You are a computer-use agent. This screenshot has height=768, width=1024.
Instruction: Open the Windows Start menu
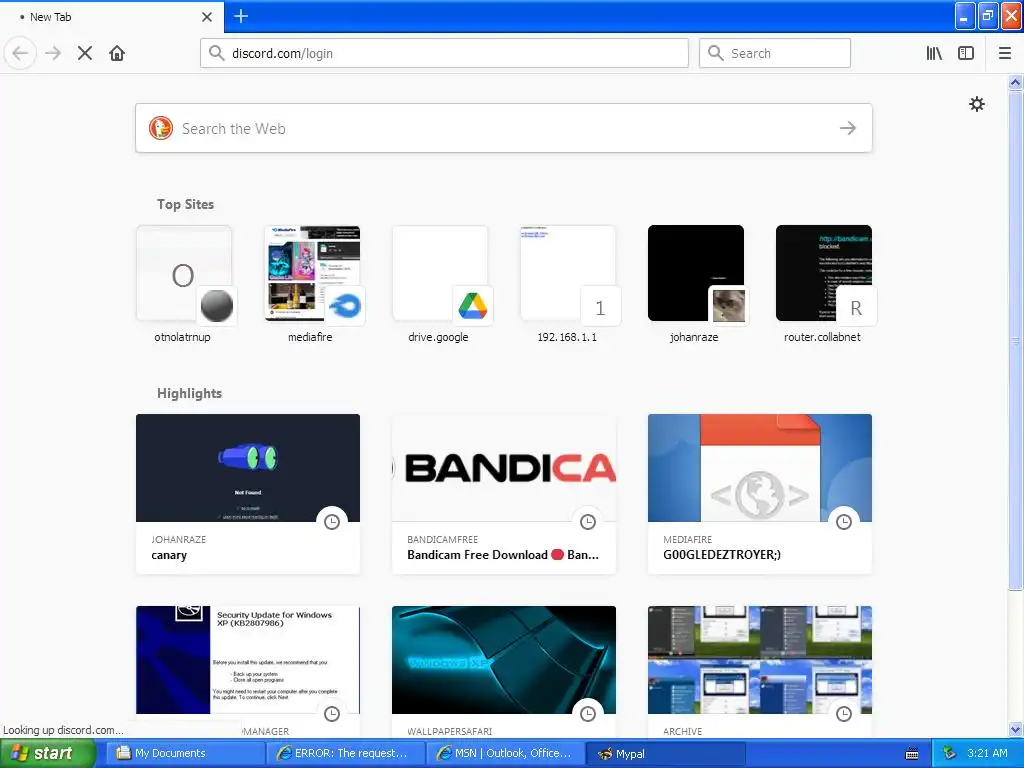point(47,754)
